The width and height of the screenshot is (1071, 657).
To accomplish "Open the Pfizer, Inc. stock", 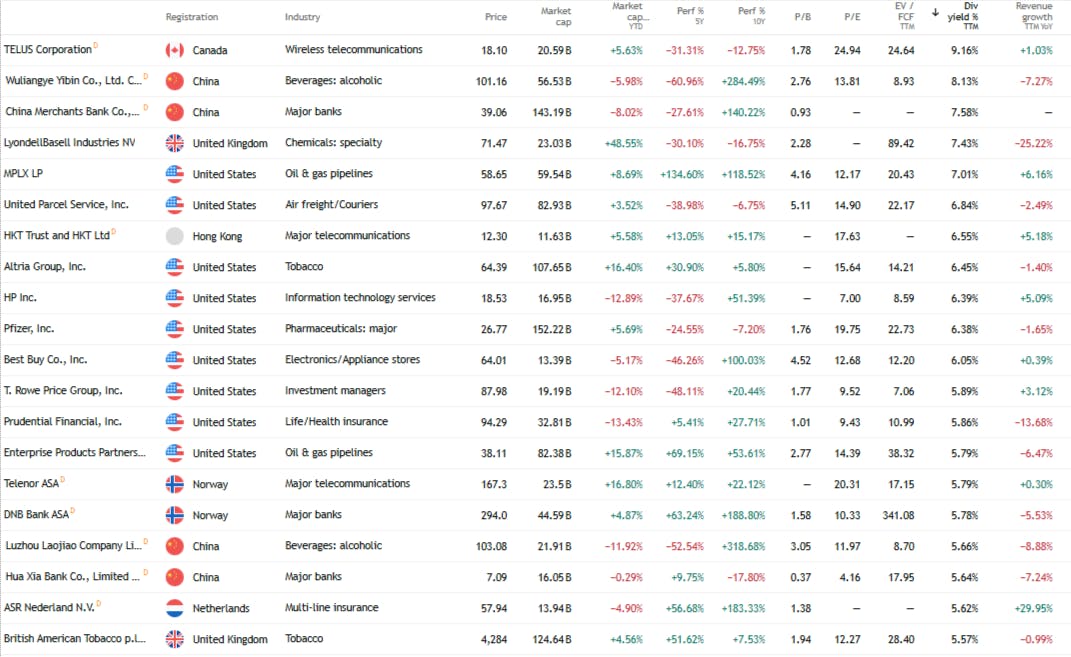I will point(29,328).
